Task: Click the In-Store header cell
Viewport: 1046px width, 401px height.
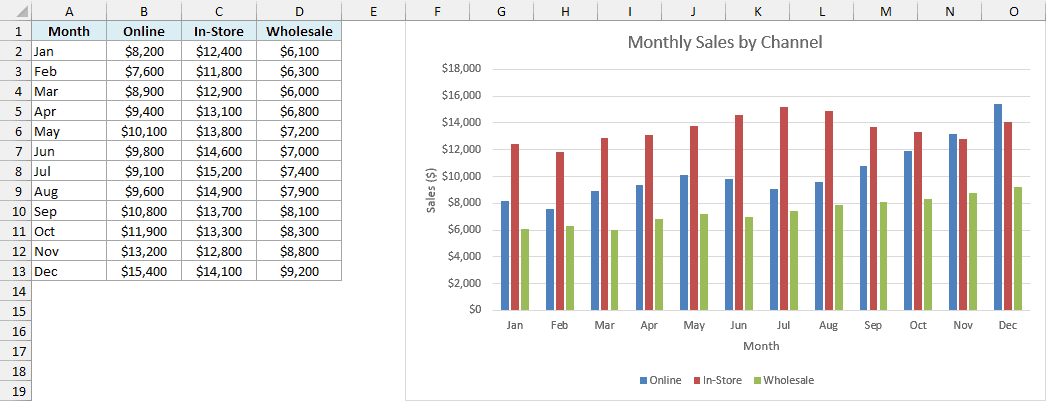Action: coord(219,31)
